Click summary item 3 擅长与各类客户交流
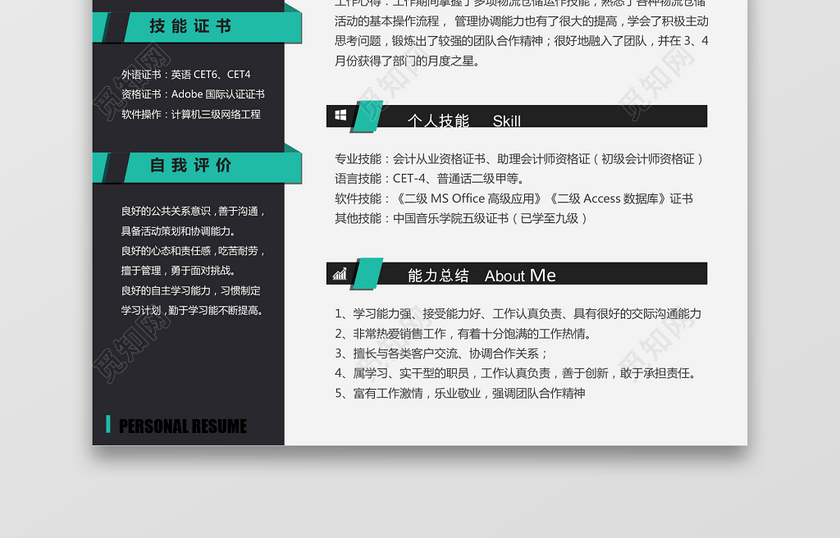Screen dimensions: 840x538 pos(441,354)
